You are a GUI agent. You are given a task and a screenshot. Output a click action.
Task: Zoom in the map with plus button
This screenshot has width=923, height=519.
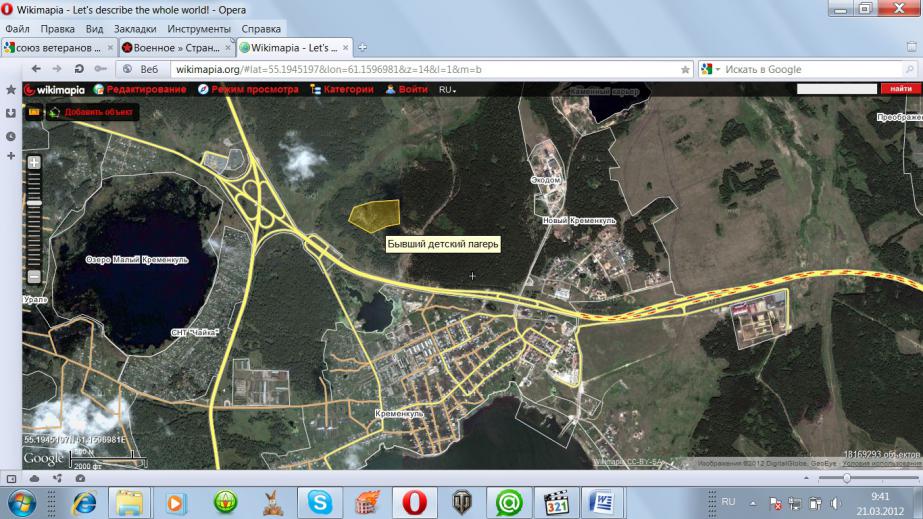(34, 162)
